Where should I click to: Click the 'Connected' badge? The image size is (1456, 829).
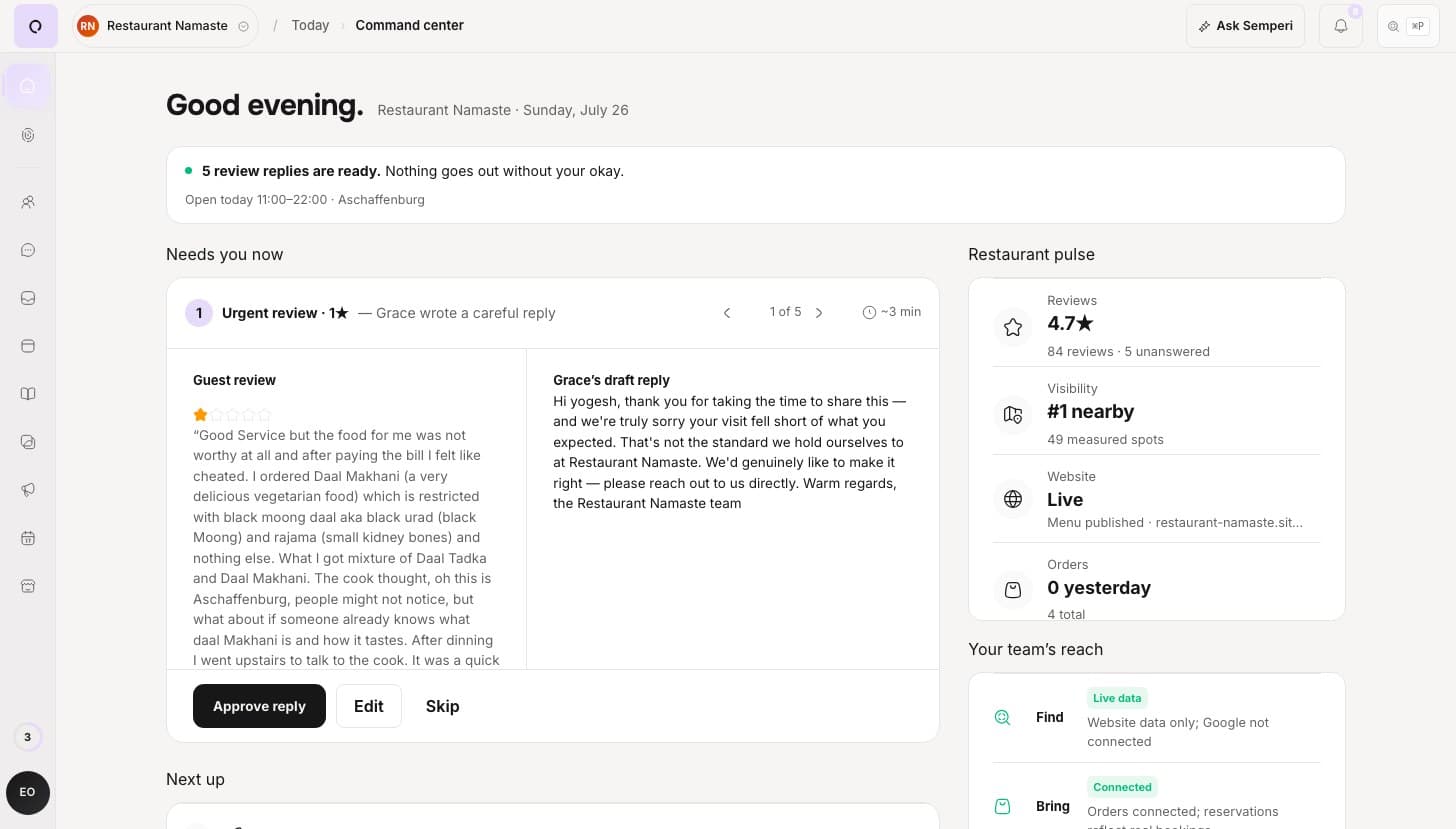coord(1122,787)
